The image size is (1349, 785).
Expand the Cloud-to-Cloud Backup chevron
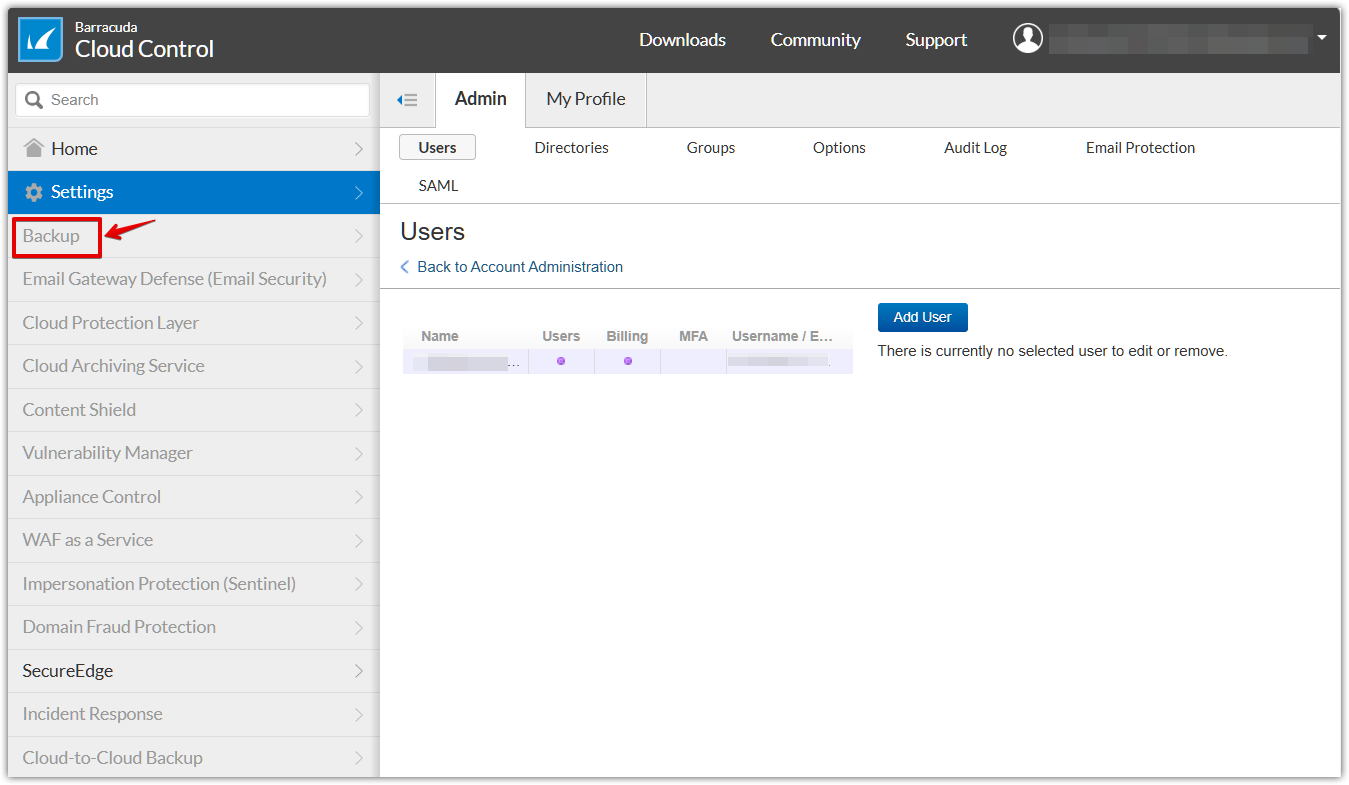pyautogui.click(x=359, y=758)
